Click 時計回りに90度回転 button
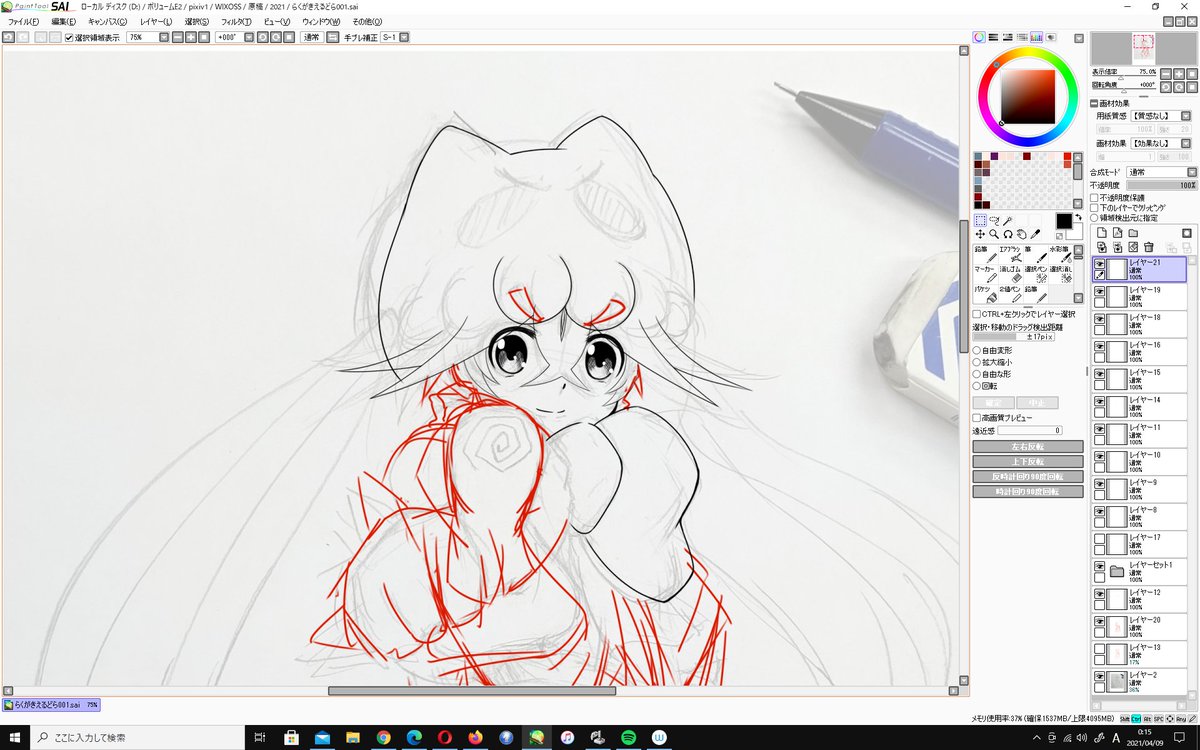The height and width of the screenshot is (750, 1200). [1027, 492]
